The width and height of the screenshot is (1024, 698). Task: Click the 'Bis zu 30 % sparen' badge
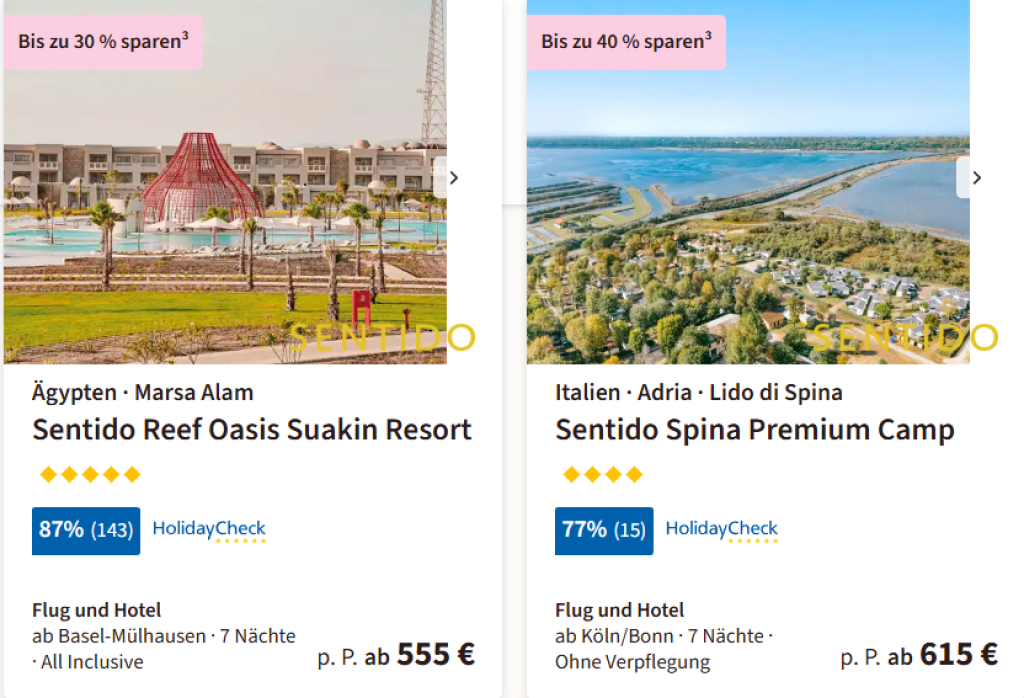pyautogui.click(x=104, y=42)
